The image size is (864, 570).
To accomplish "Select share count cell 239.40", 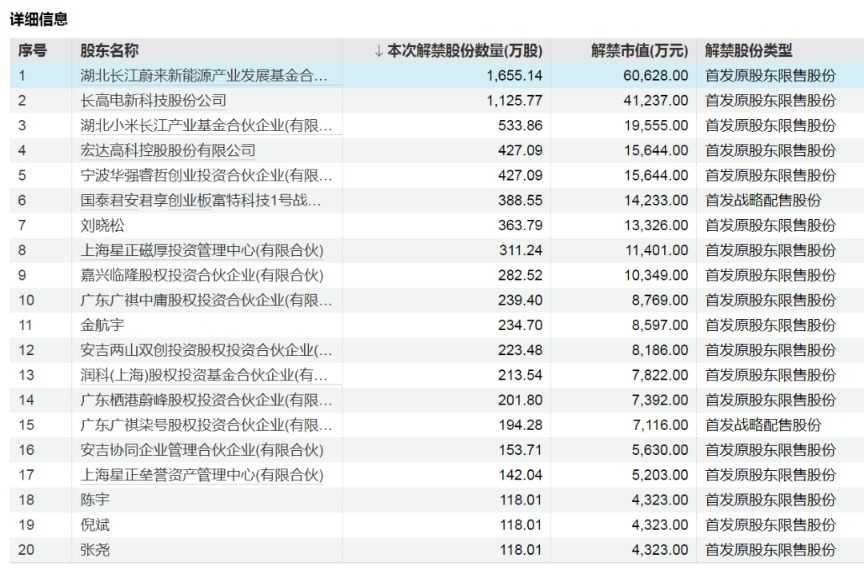I will tap(520, 300).
